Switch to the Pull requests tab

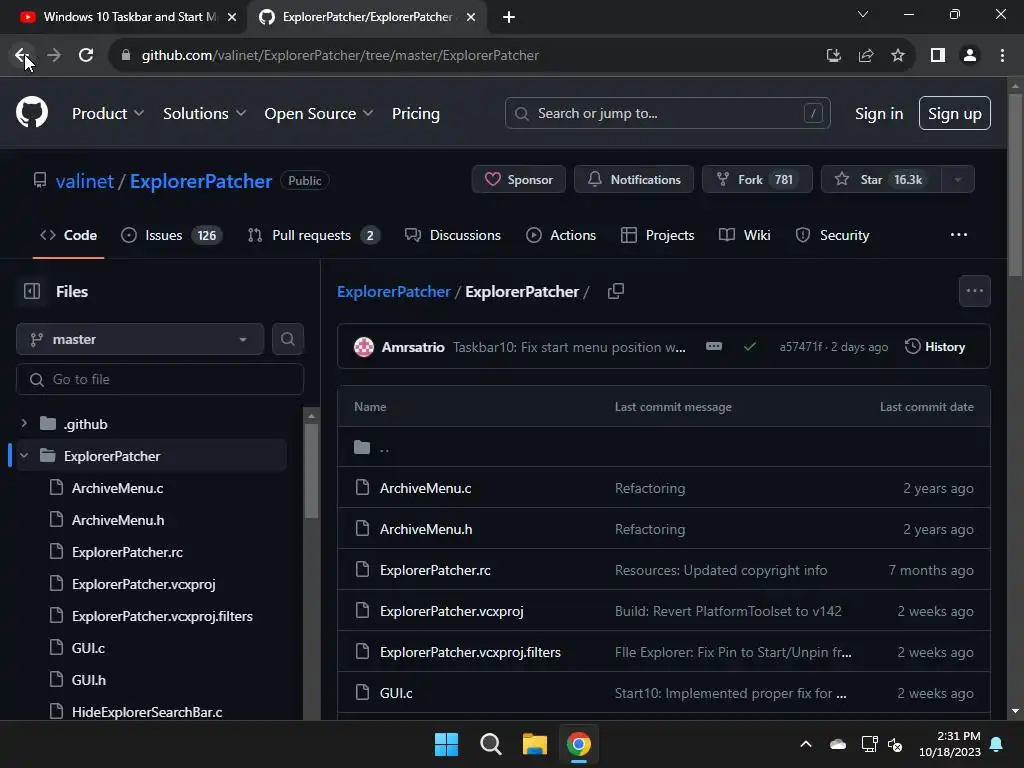pyautogui.click(x=313, y=235)
